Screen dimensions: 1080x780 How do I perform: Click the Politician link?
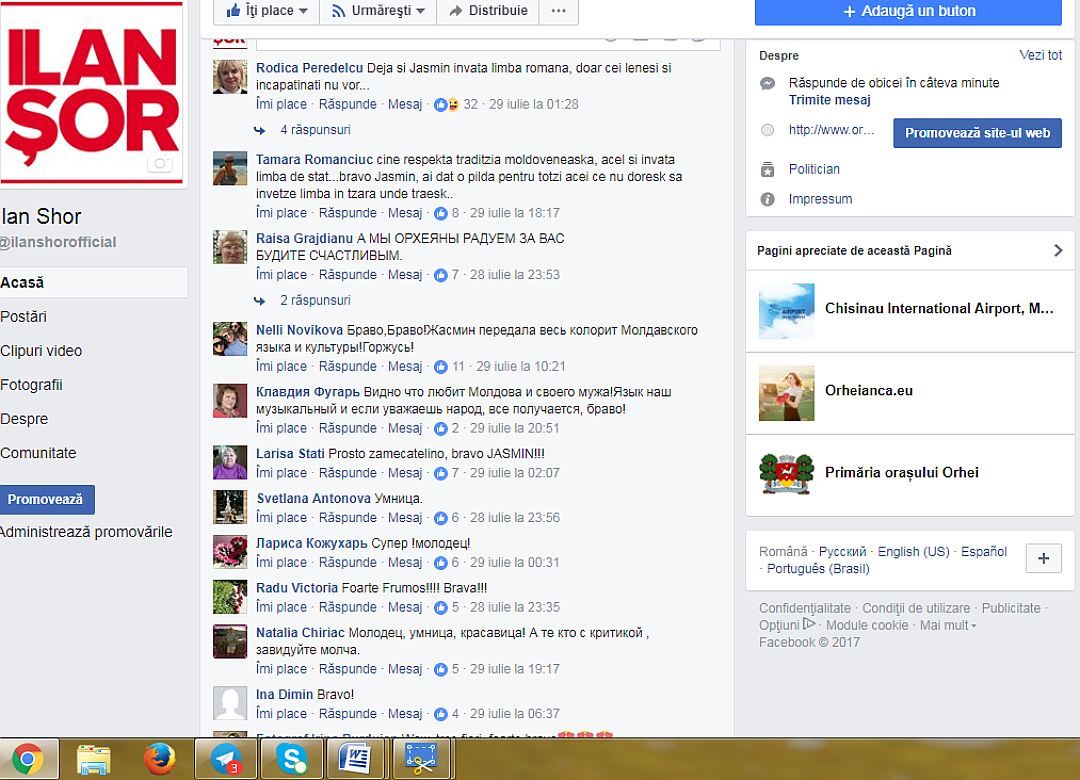(x=814, y=170)
